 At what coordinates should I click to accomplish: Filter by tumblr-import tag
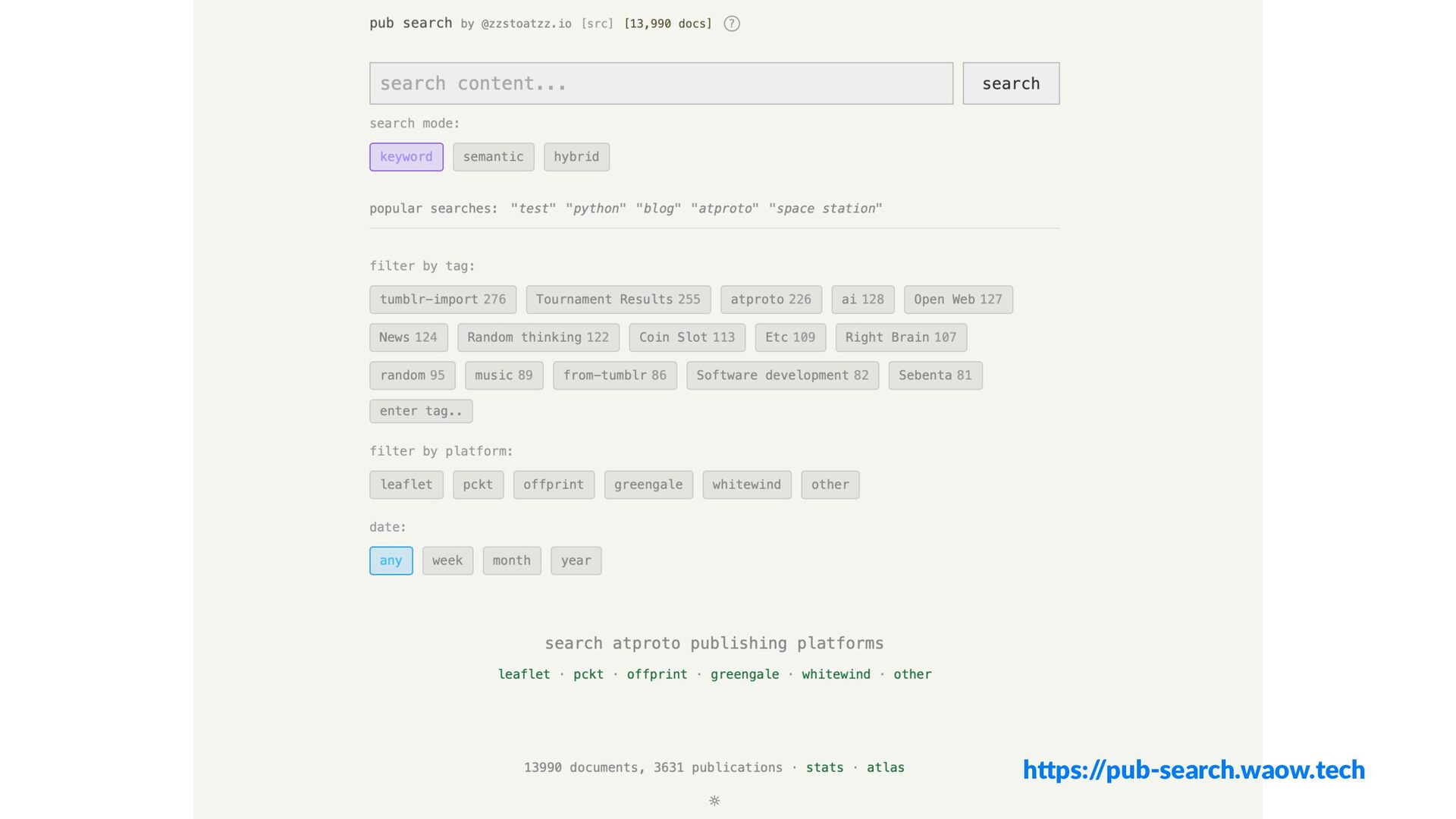(442, 300)
